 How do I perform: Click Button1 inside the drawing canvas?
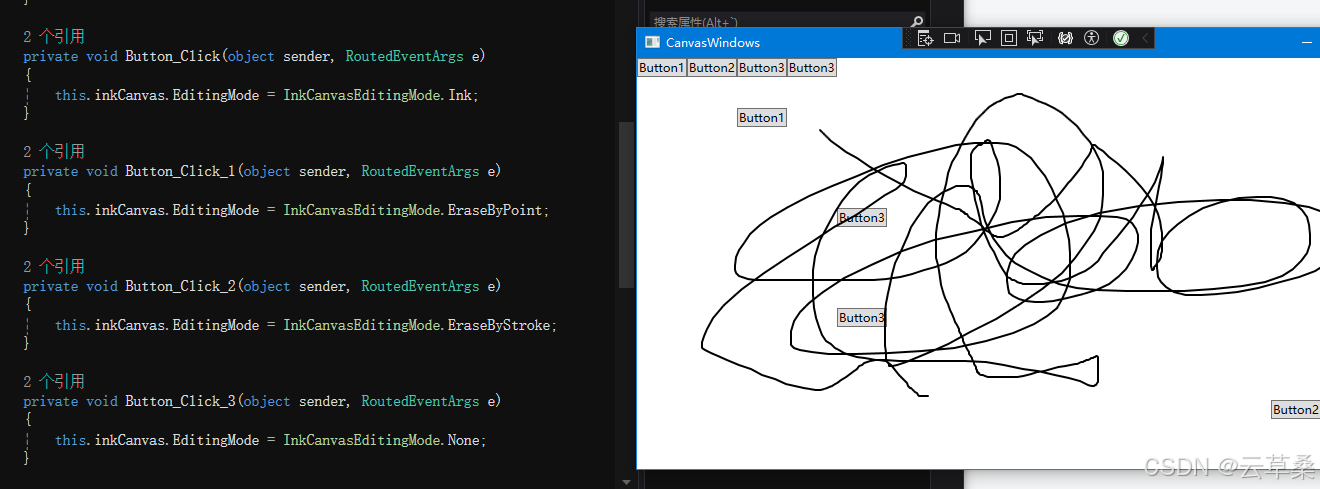pos(762,118)
